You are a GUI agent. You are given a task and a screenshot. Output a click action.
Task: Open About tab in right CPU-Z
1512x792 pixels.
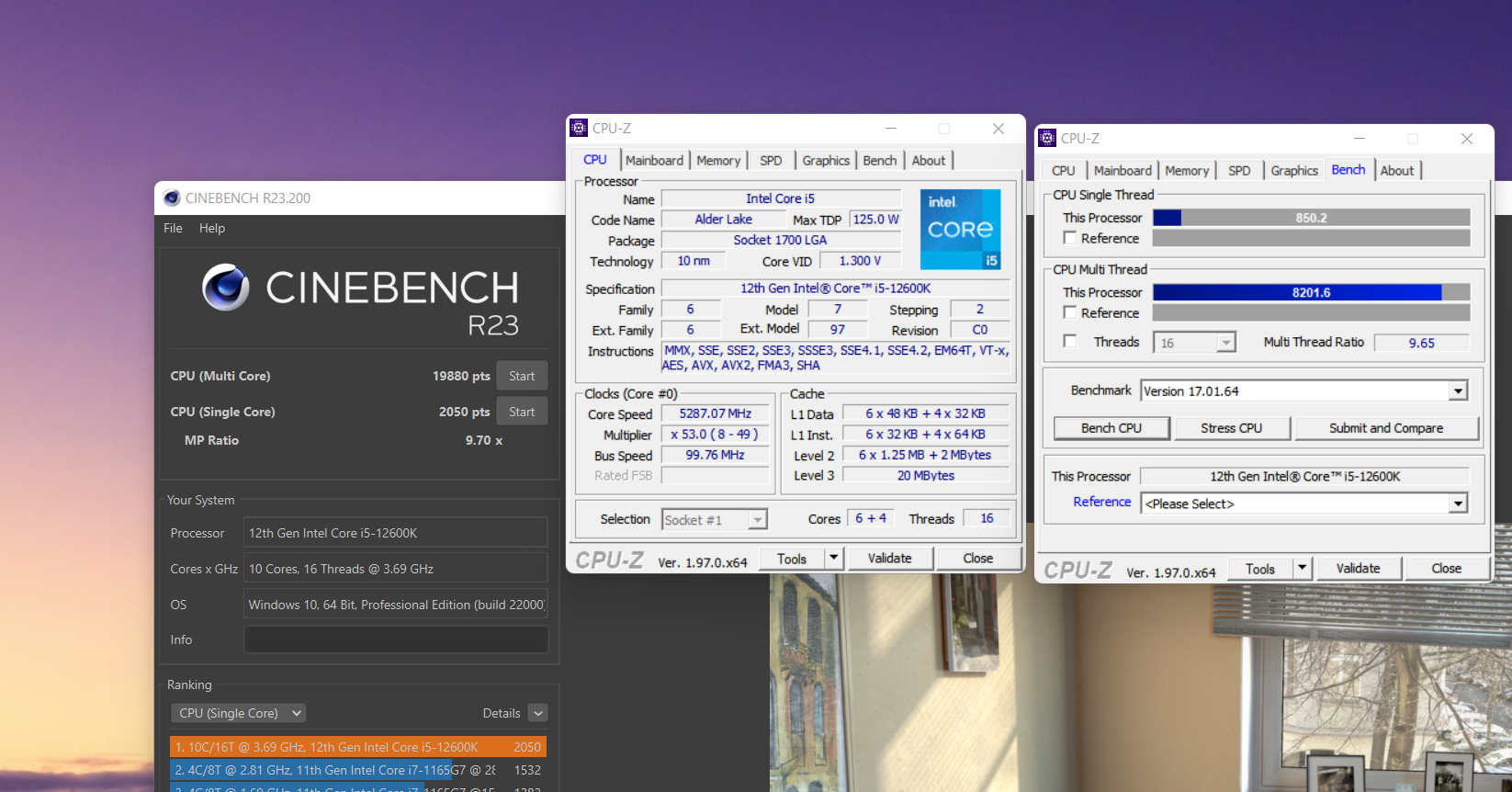(x=1397, y=170)
